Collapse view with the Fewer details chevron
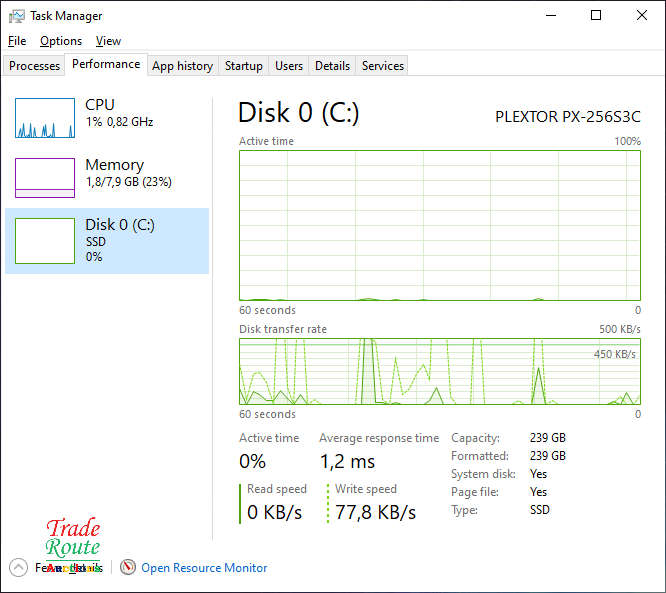Viewport: 666px width, 593px height. 18,567
